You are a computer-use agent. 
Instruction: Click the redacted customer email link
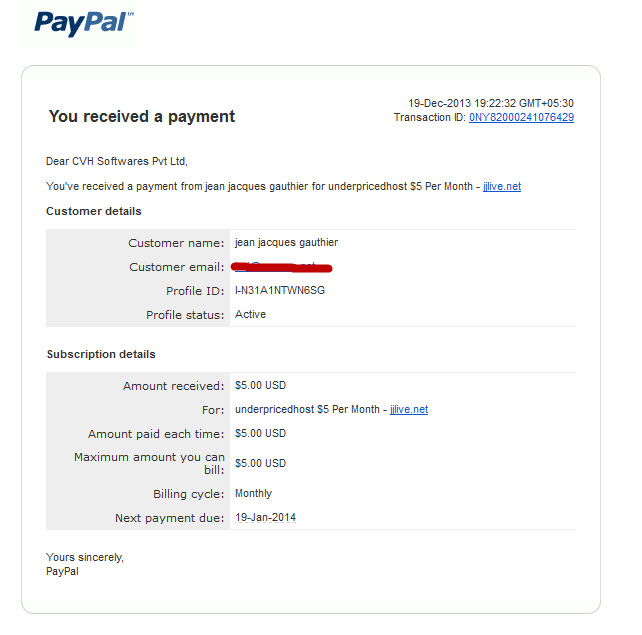pos(282,267)
